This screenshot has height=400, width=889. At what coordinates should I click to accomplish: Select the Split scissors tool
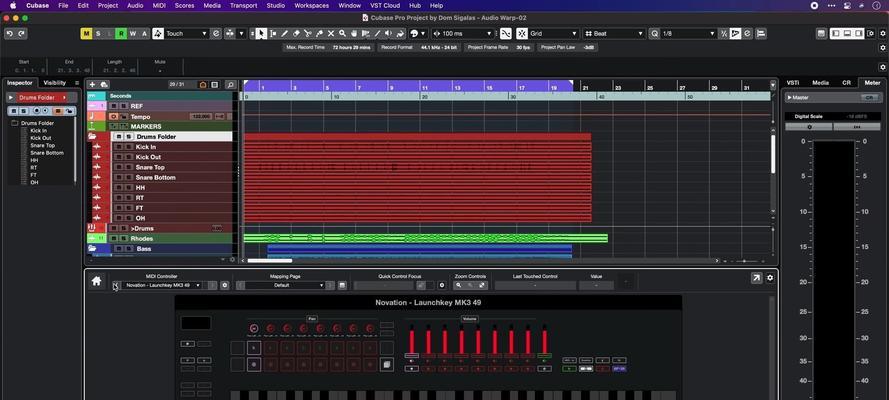pos(308,33)
